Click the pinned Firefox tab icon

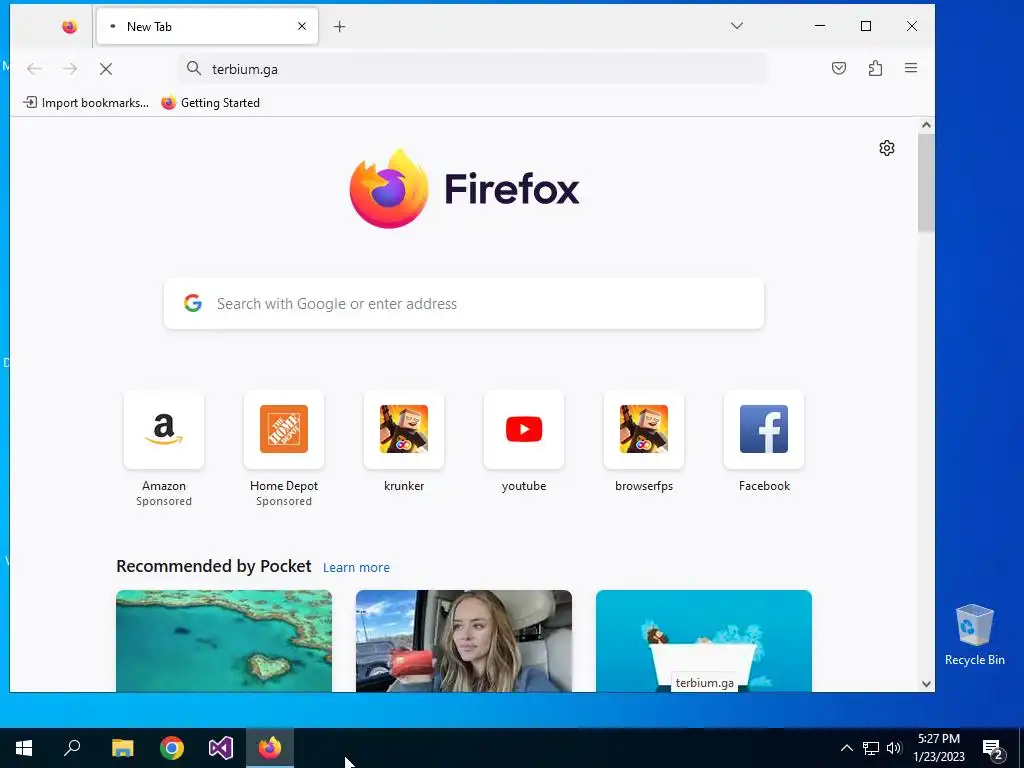[69, 27]
